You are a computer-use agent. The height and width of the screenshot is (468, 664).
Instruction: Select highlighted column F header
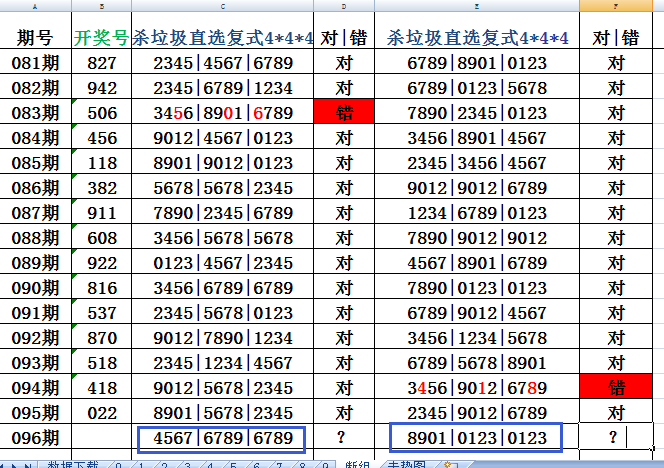[x=616, y=6]
